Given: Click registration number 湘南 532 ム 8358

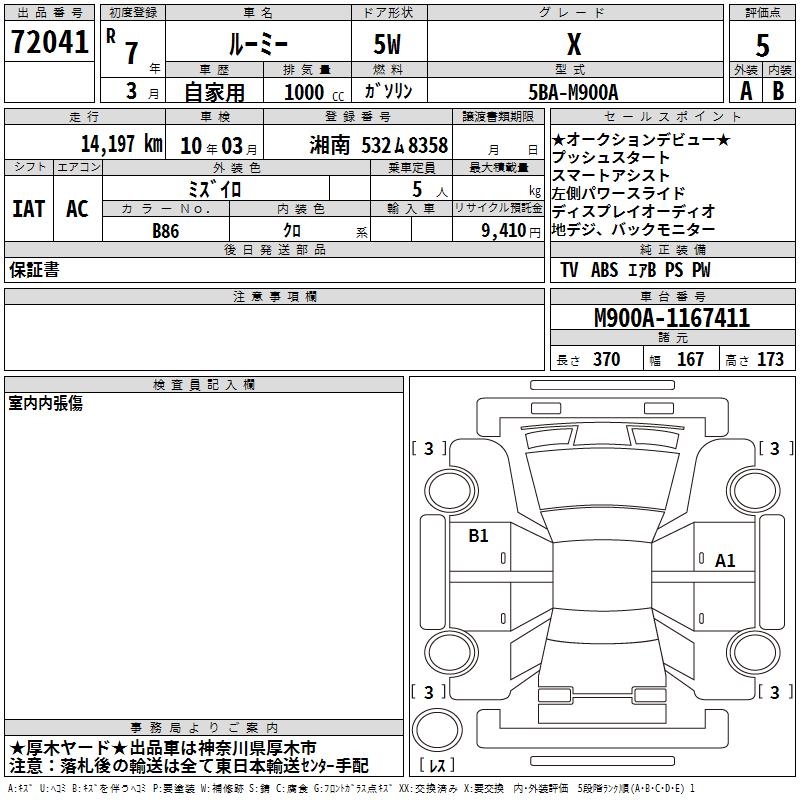Looking at the screenshot, I should tap(379, 145).
